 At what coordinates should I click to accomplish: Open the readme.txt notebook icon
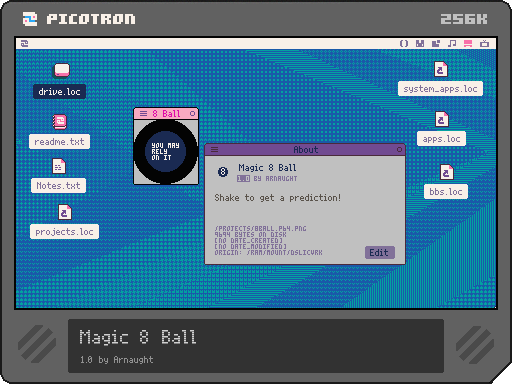[60, 121]
